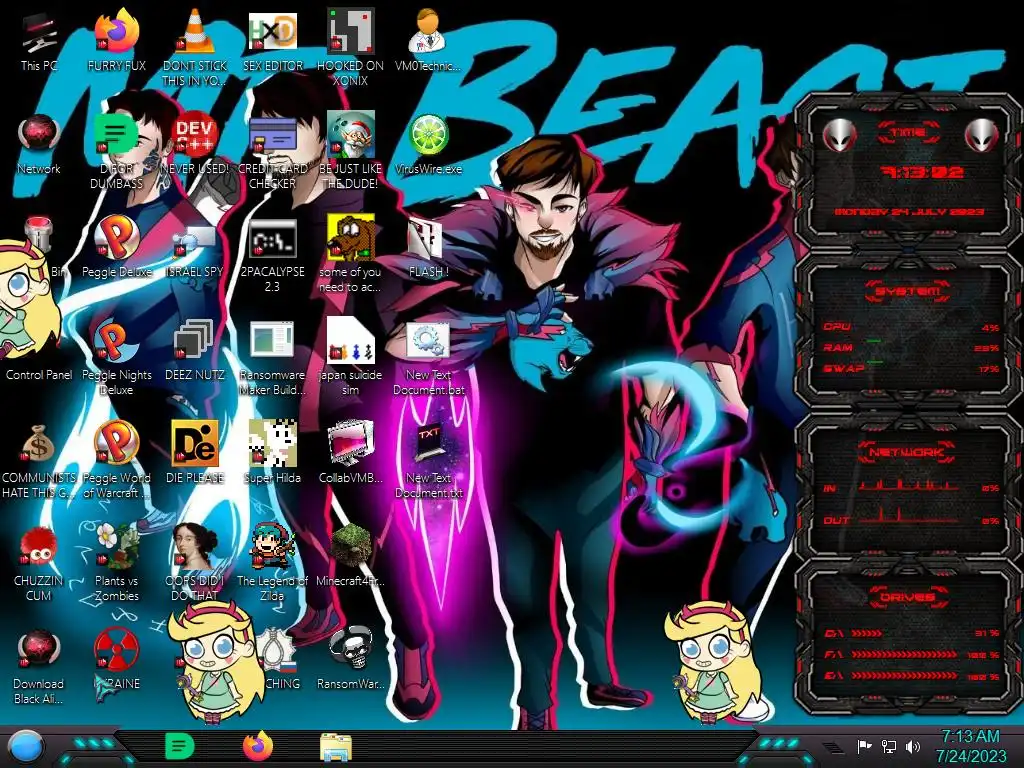Click the NETWORK header in the gadget
Screen dimensions: 1024x768
pos(908,451)
